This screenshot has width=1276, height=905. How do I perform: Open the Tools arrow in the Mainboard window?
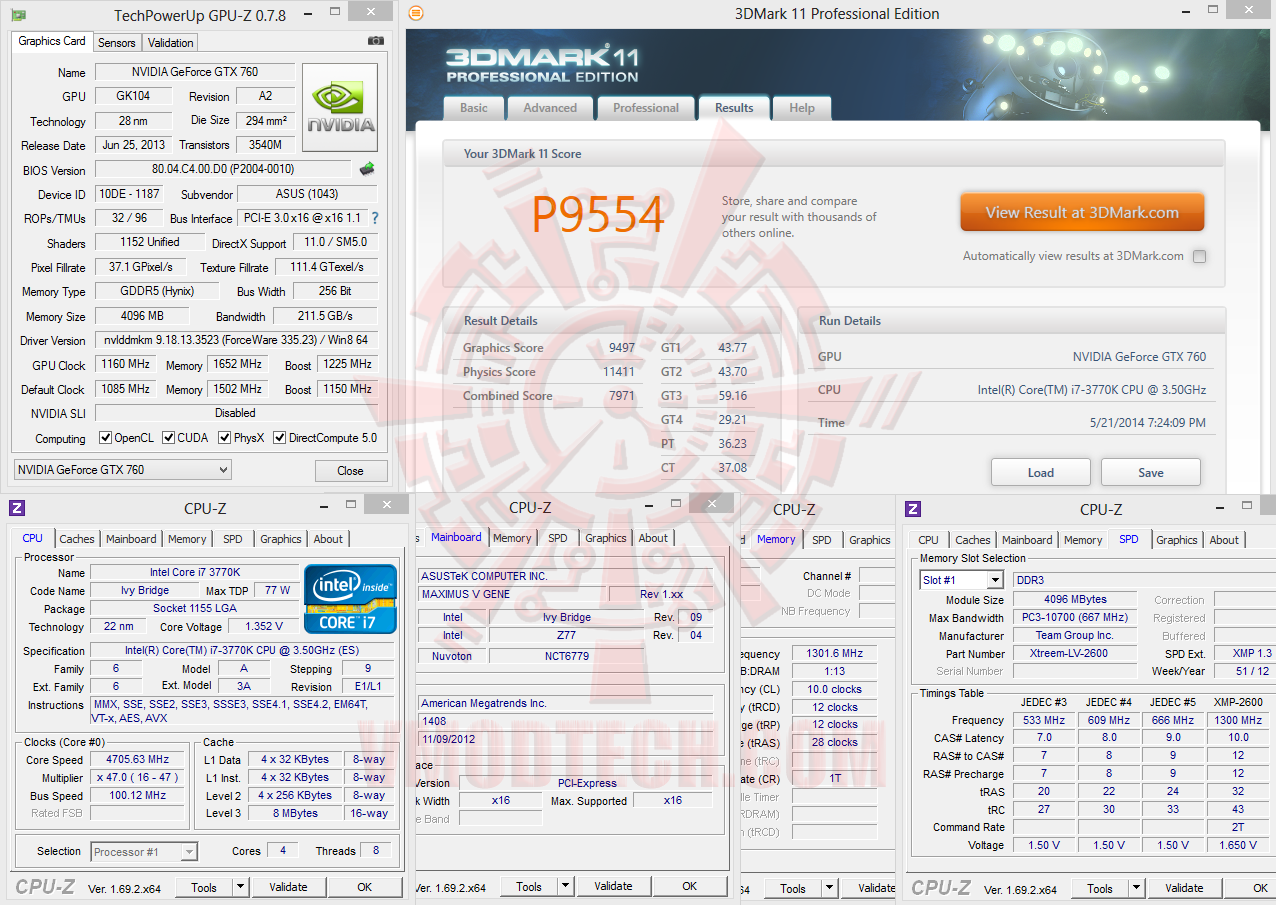point(565,886)
